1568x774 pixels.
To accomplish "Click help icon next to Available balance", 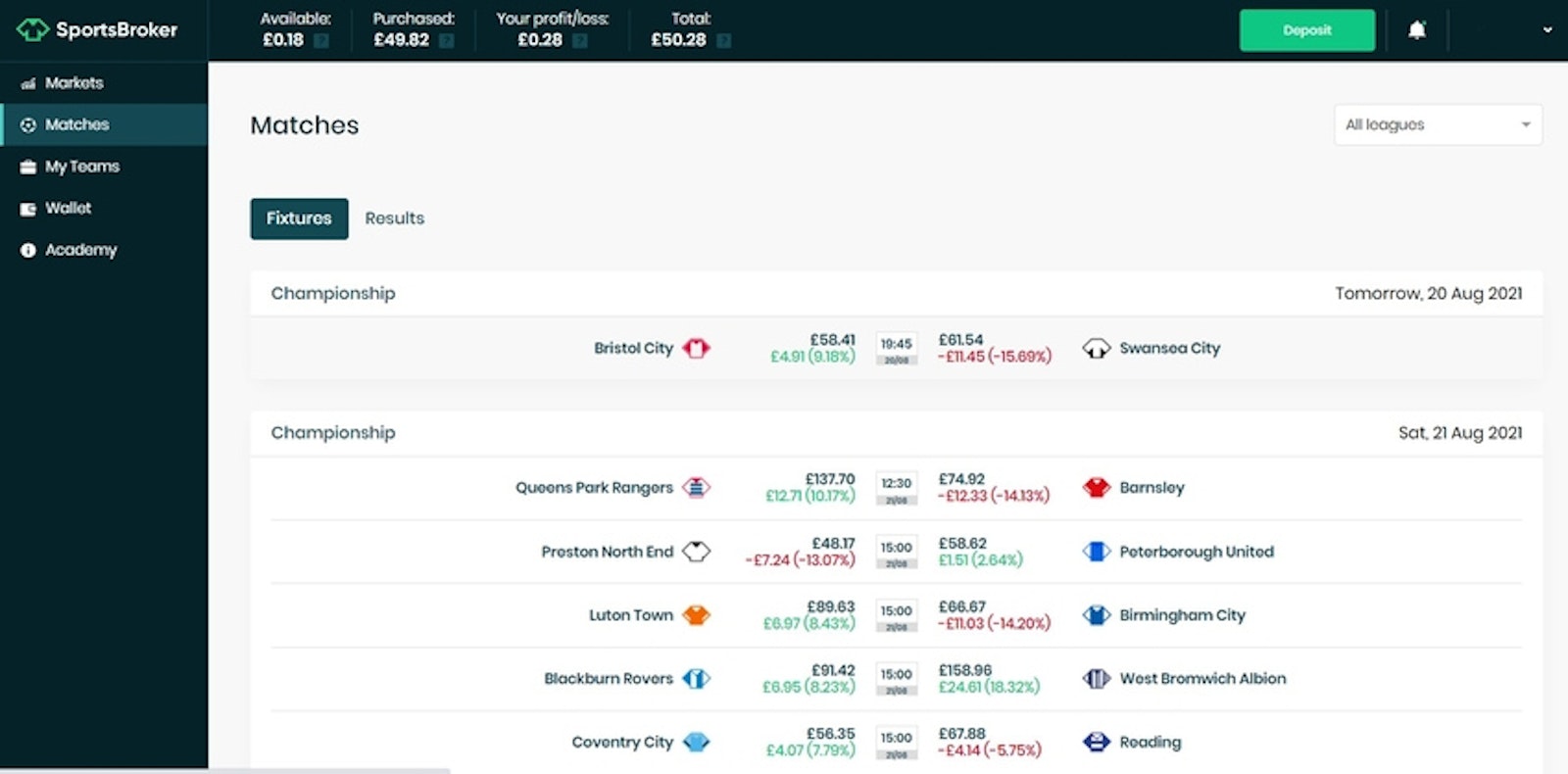I will click(320, 40).
